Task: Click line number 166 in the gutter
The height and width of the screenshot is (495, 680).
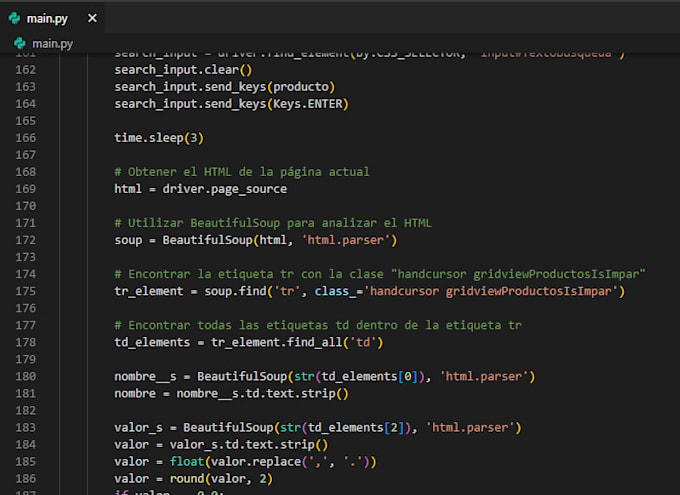Action: (x=26, y=138)
